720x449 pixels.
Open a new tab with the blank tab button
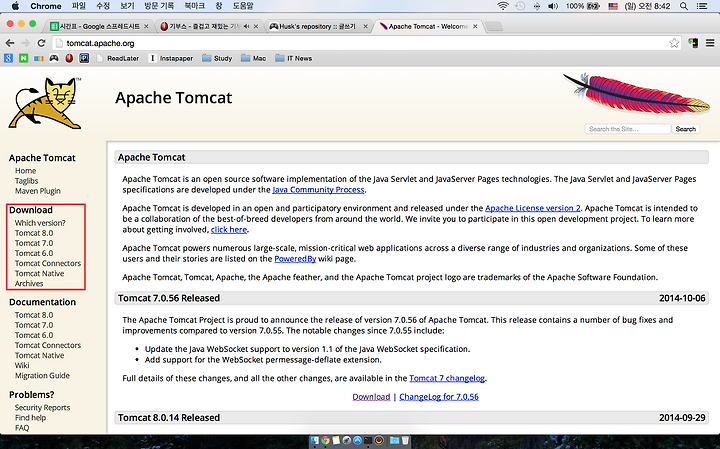click(x=494, y=27)
